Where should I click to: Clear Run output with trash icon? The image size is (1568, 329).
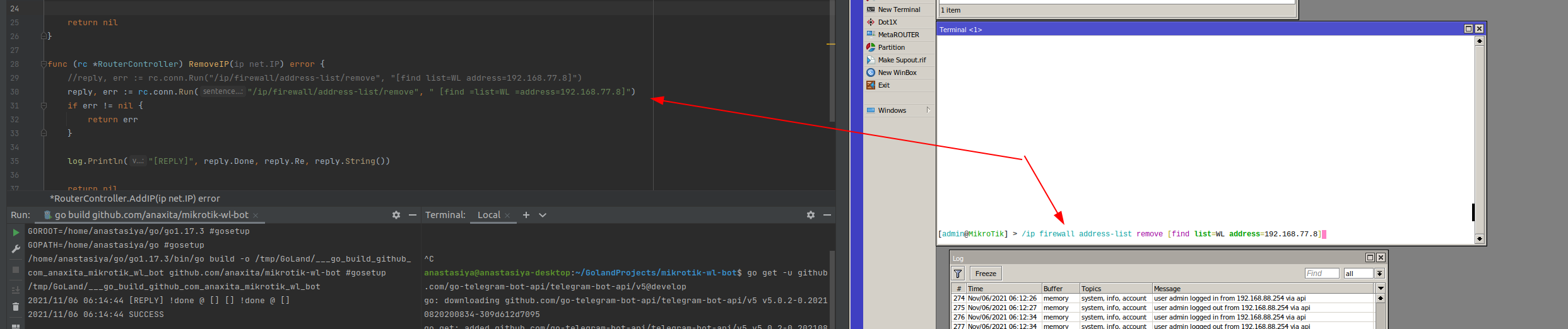pos(16,307)
